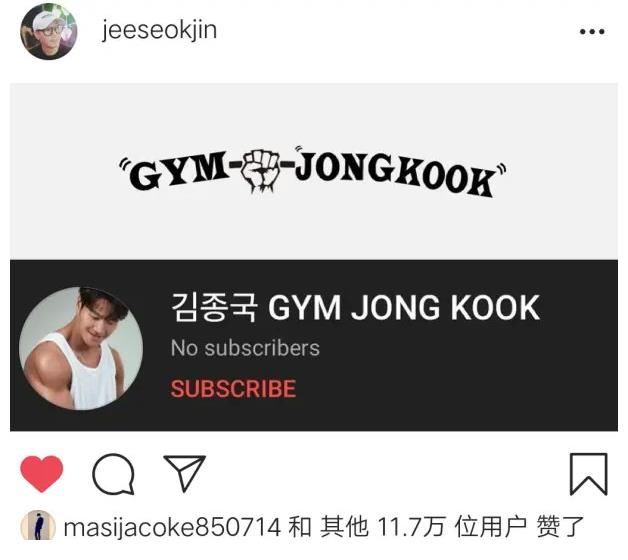Click the channel avatar of man in tank top

click(x=81, y=348)
